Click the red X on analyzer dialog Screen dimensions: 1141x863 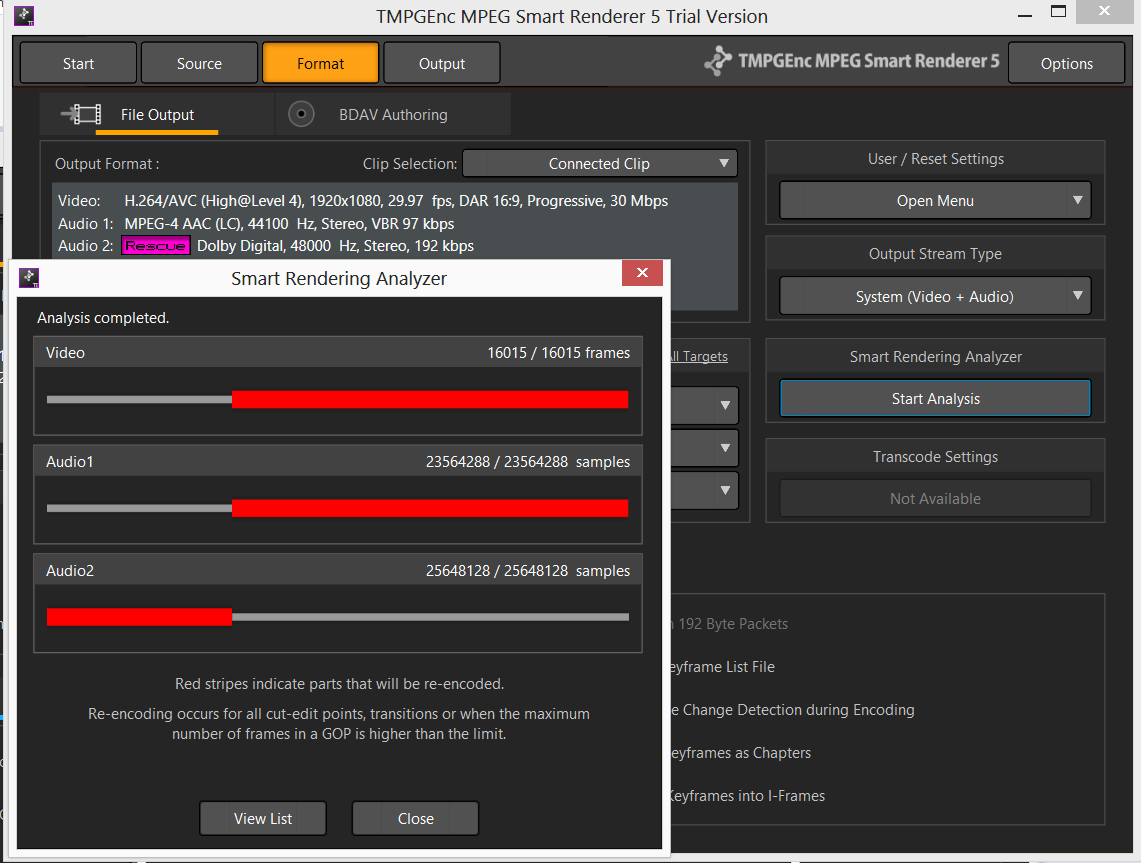[x=643, y=273]
